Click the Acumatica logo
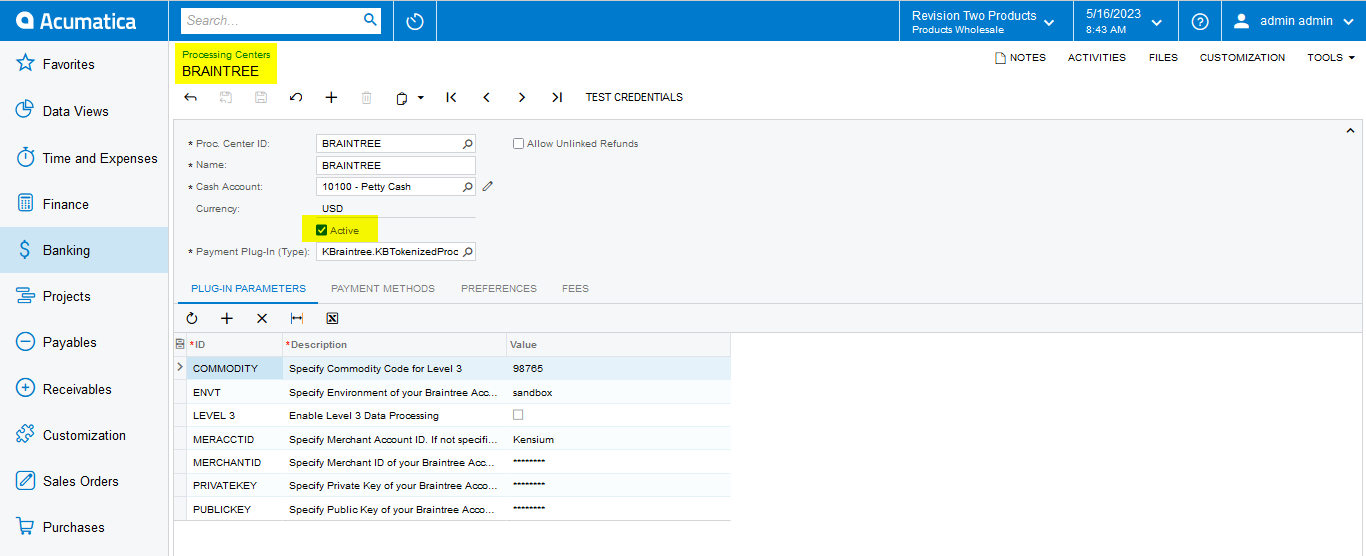Image resolution: width=1366 pixels, height=556 pixels. click(x=76, y=20)
